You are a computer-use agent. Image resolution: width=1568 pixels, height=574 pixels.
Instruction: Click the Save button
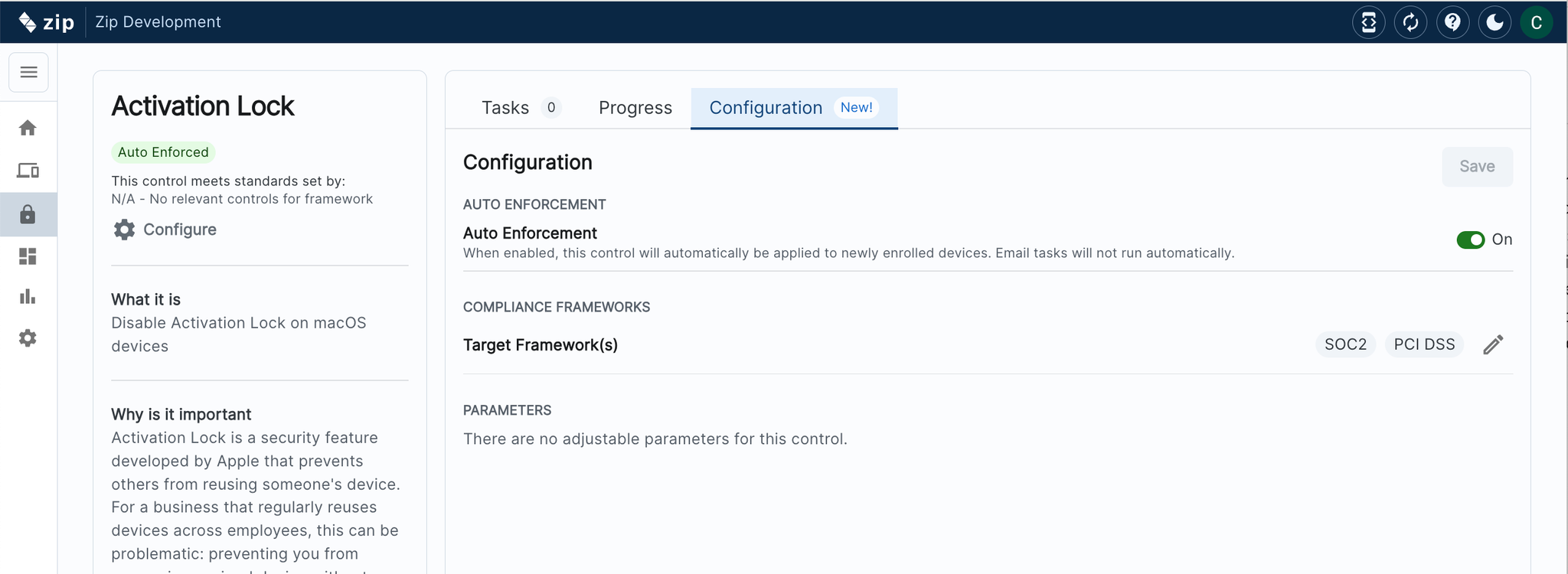(1476, 167)
